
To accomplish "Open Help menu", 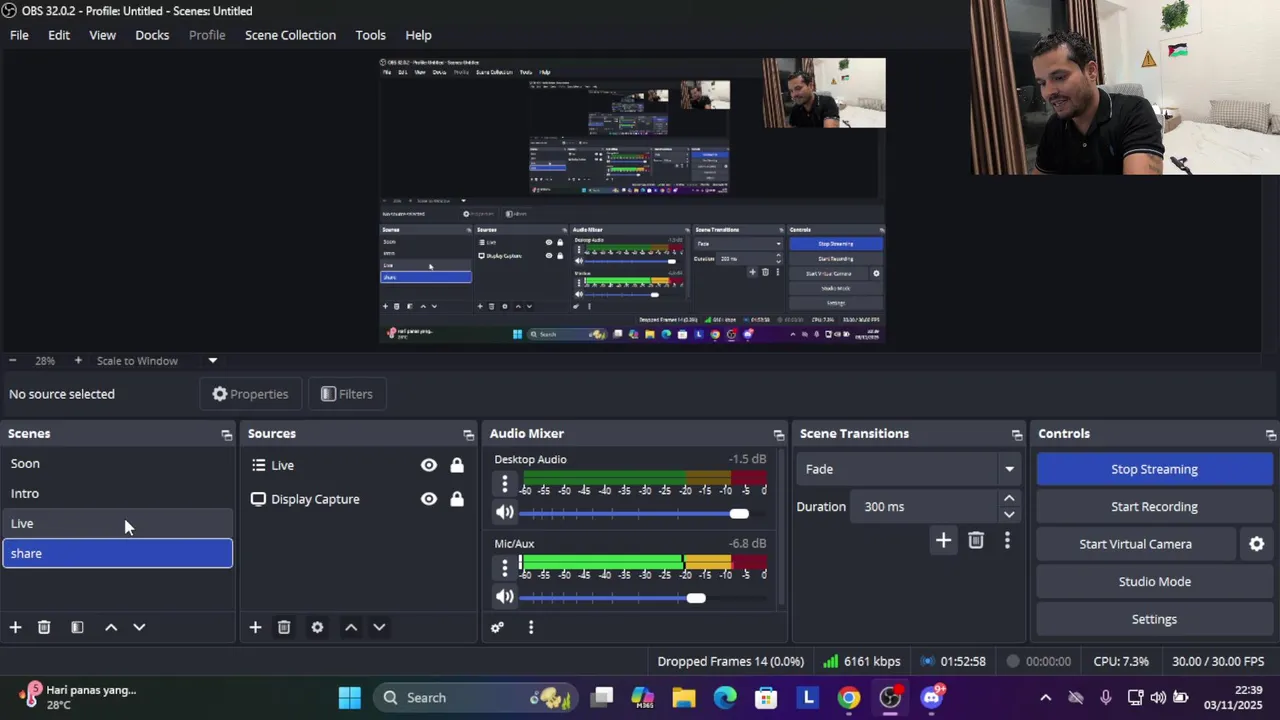I will point(418,35).
